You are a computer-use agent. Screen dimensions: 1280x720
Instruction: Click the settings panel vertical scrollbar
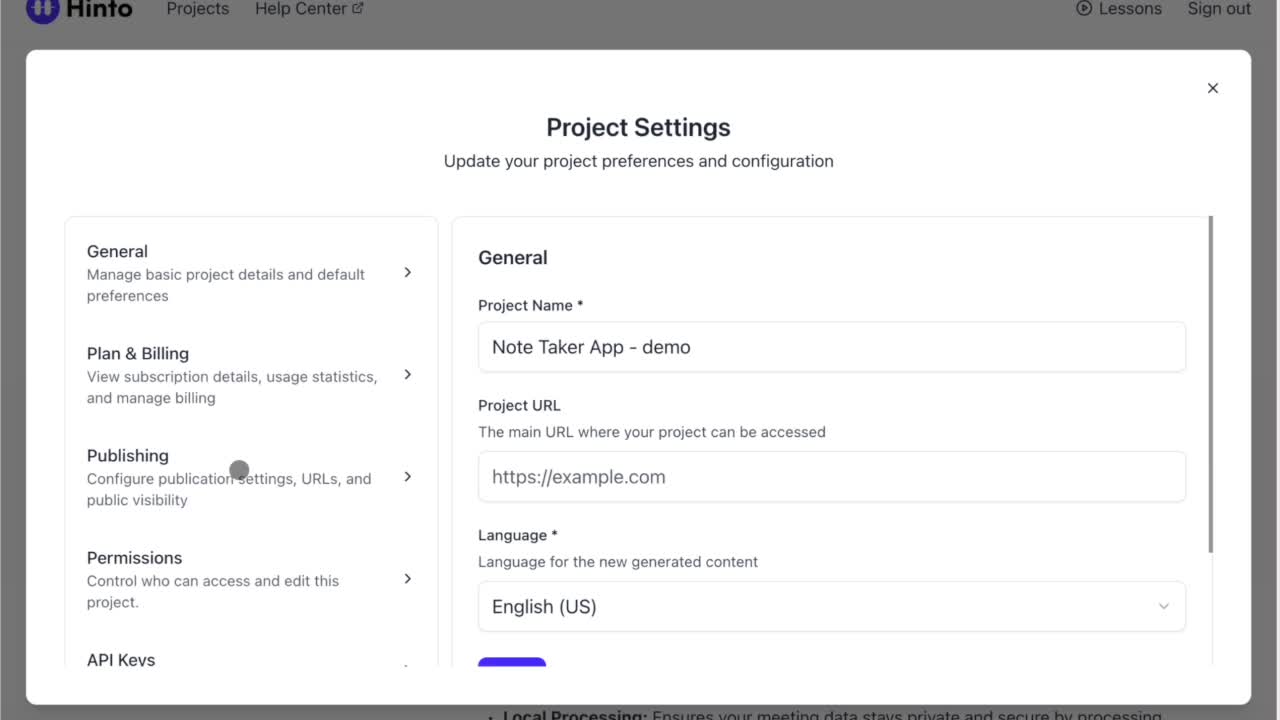1210,385
